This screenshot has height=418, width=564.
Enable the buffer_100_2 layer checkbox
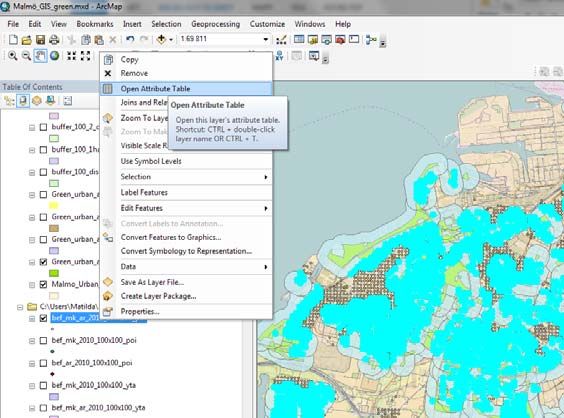pyautogui.click(x=43, y=127)
